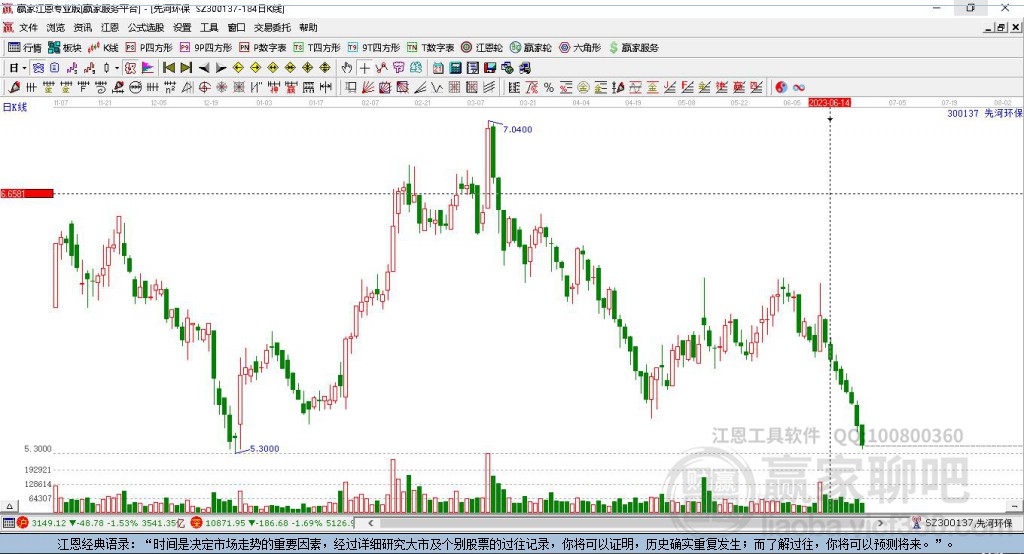Click the 日K线 chart label

[x=15, y=107]
